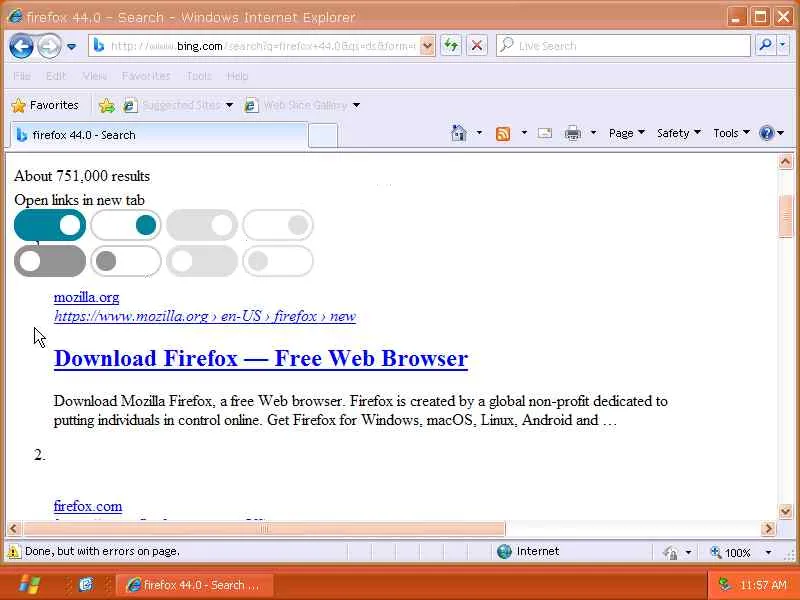This screenshot has height=600, width=800.
Task: Toggle the disabled white switch in top row
Action: point(278,225)
